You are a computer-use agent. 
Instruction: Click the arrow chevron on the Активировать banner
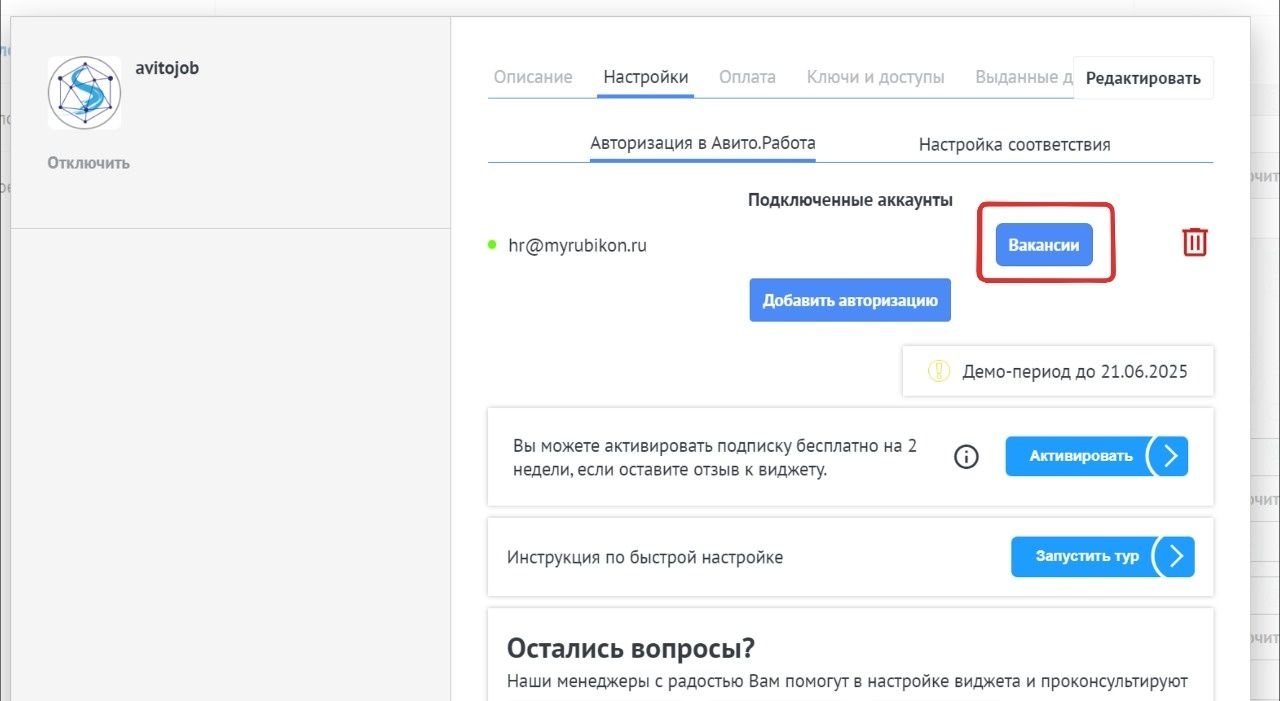click(1172, 456)
